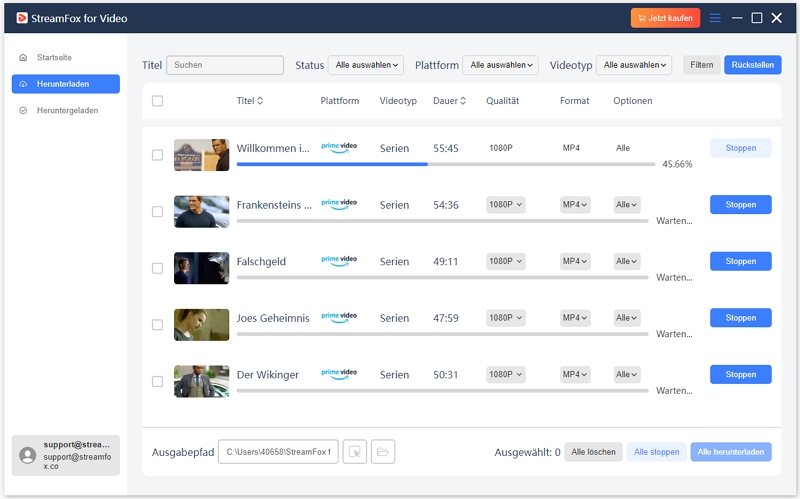The image size is (800, 499).
Task: Click prime video logo in Willkommen row
Action: [x=339, y=147]
